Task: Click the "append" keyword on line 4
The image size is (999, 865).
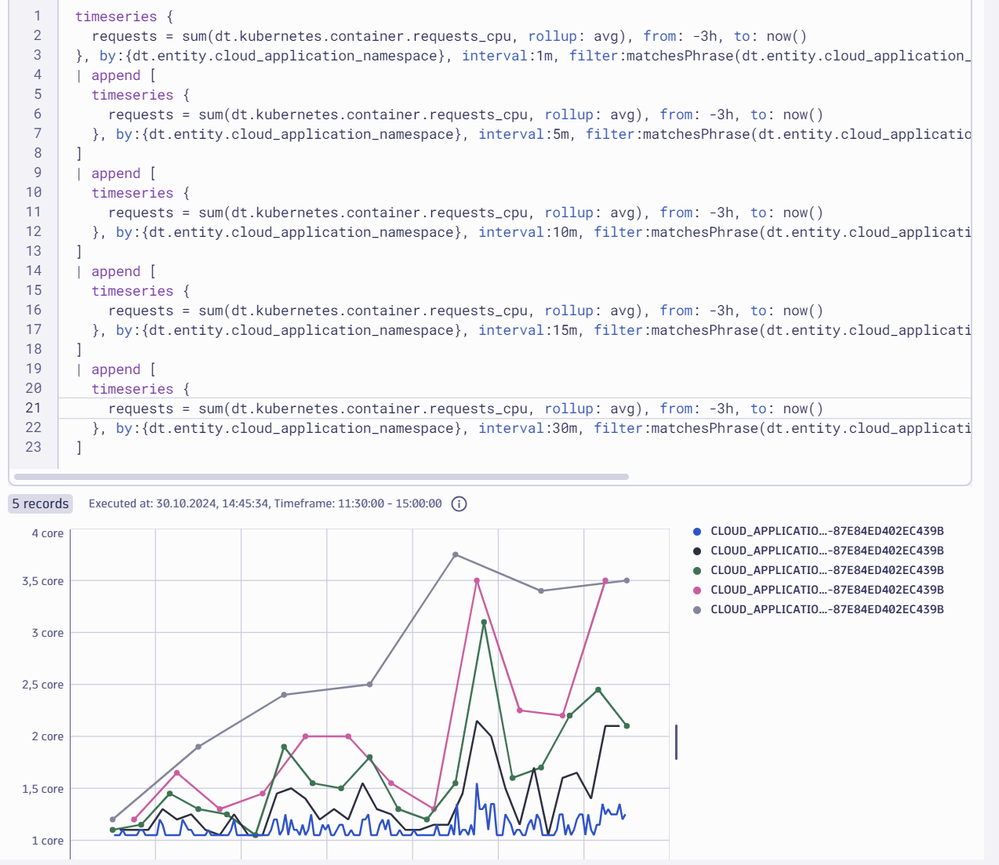Action: pos(116,75)
